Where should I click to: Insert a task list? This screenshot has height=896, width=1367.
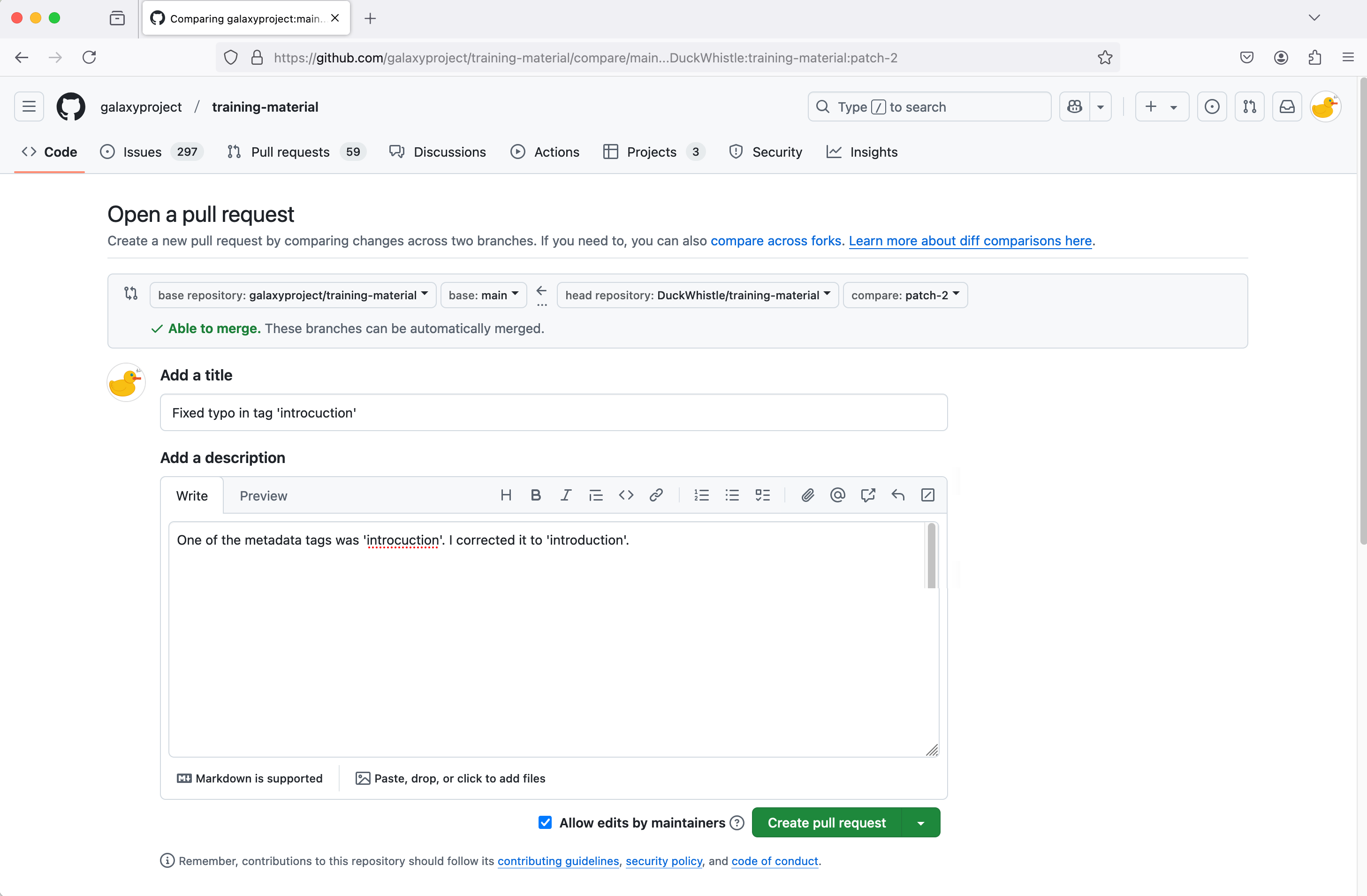click(x=762, y=495)
